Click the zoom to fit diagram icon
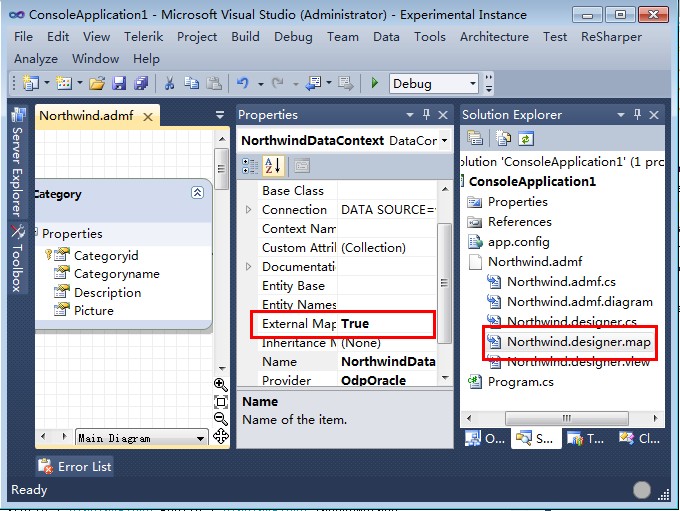The height and width of the screenshot is (511, 680). coord(221,402)
